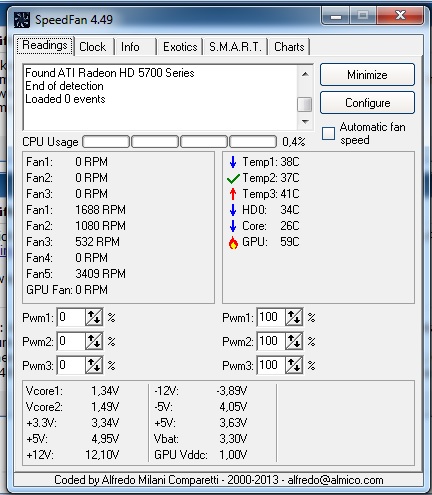Screen dimensions: 432x495
Task: Click the second CPU Usage bar
Action: point(155,142)
